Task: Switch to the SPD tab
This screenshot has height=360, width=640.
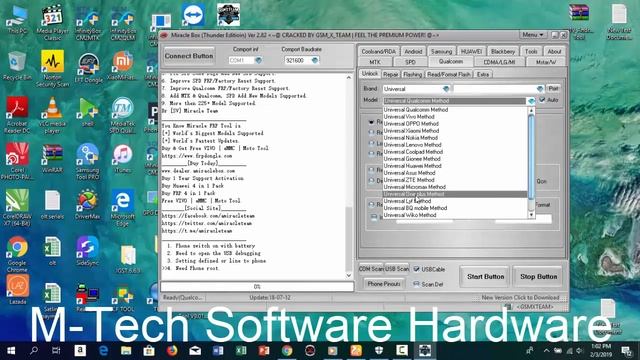Action: click(410, 62)
